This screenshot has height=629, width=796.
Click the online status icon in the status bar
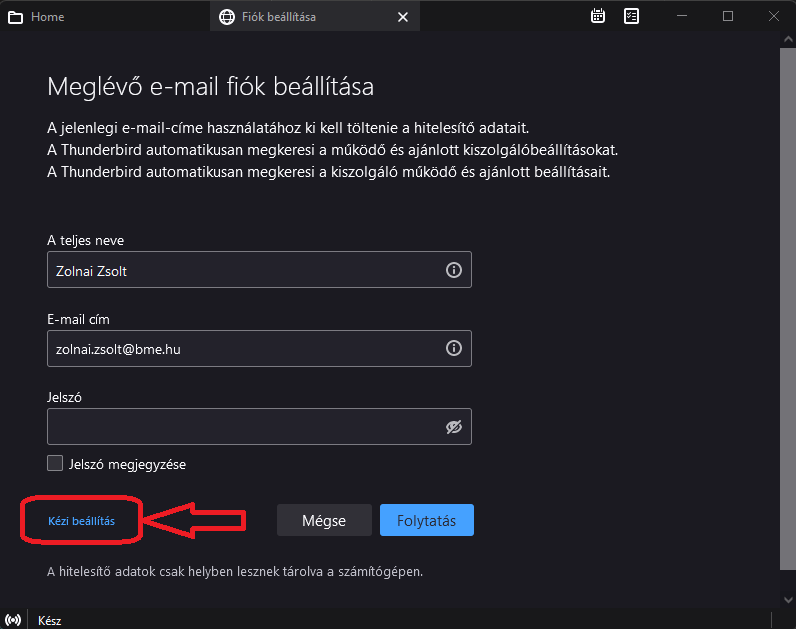13,620
